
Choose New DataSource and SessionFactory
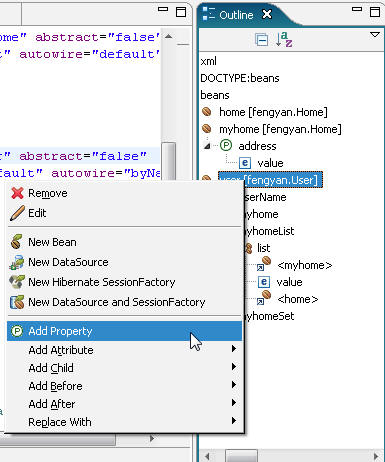pyautogui.click(x=124, y=302)
